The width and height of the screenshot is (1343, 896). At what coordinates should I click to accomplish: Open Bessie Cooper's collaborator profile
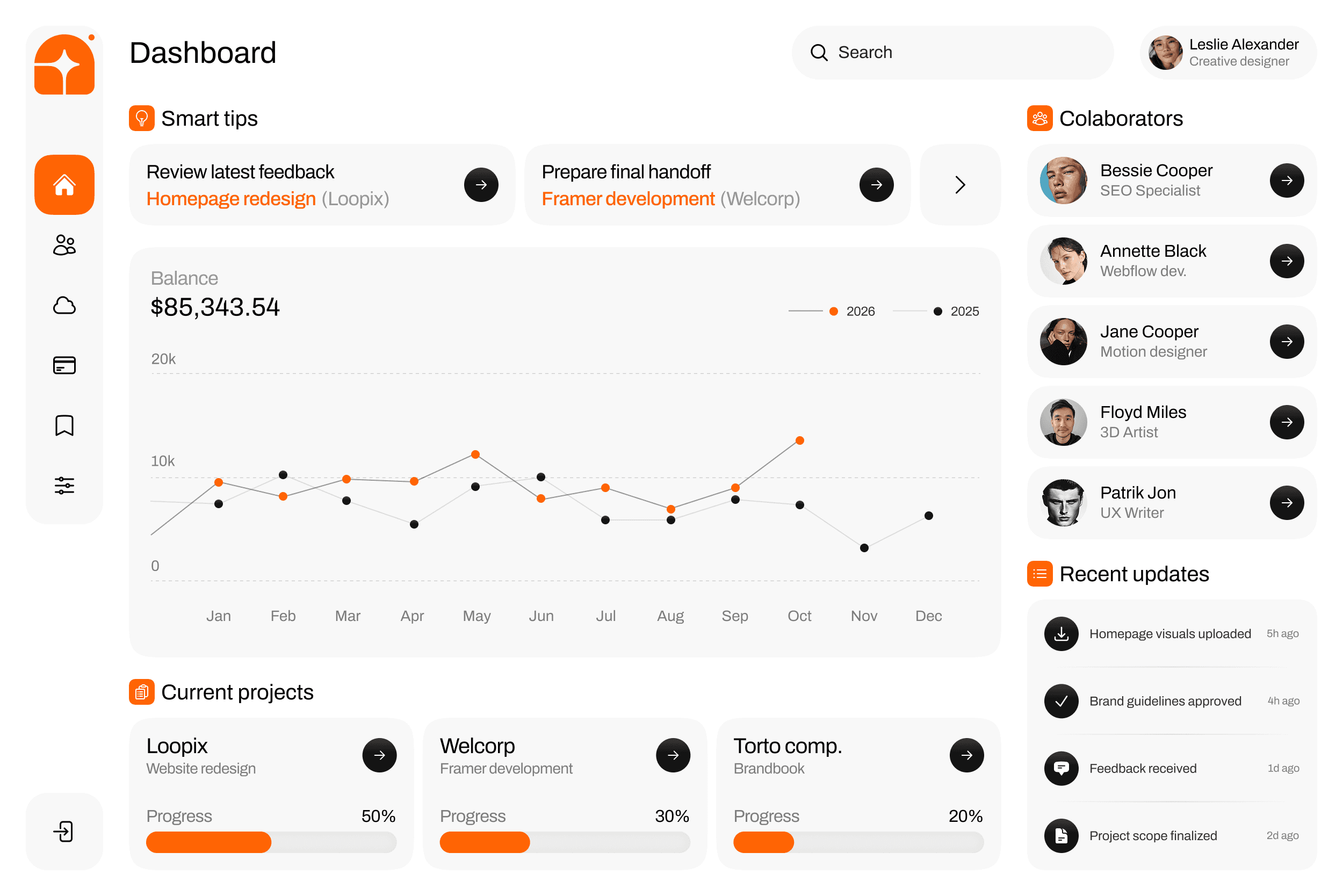[x=1287, y=180]
